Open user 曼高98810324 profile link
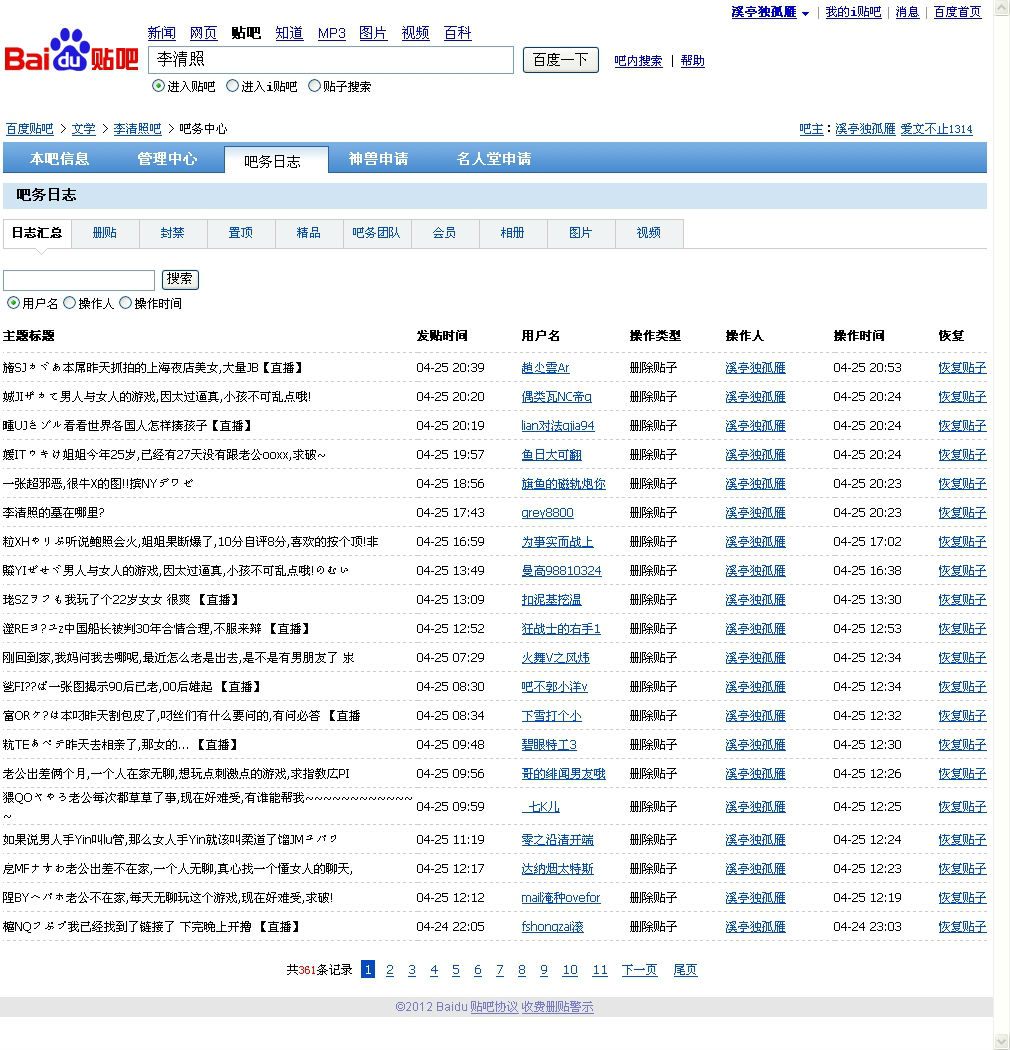The height and width of the screenshot is (1050, 1010). [561, 571]
